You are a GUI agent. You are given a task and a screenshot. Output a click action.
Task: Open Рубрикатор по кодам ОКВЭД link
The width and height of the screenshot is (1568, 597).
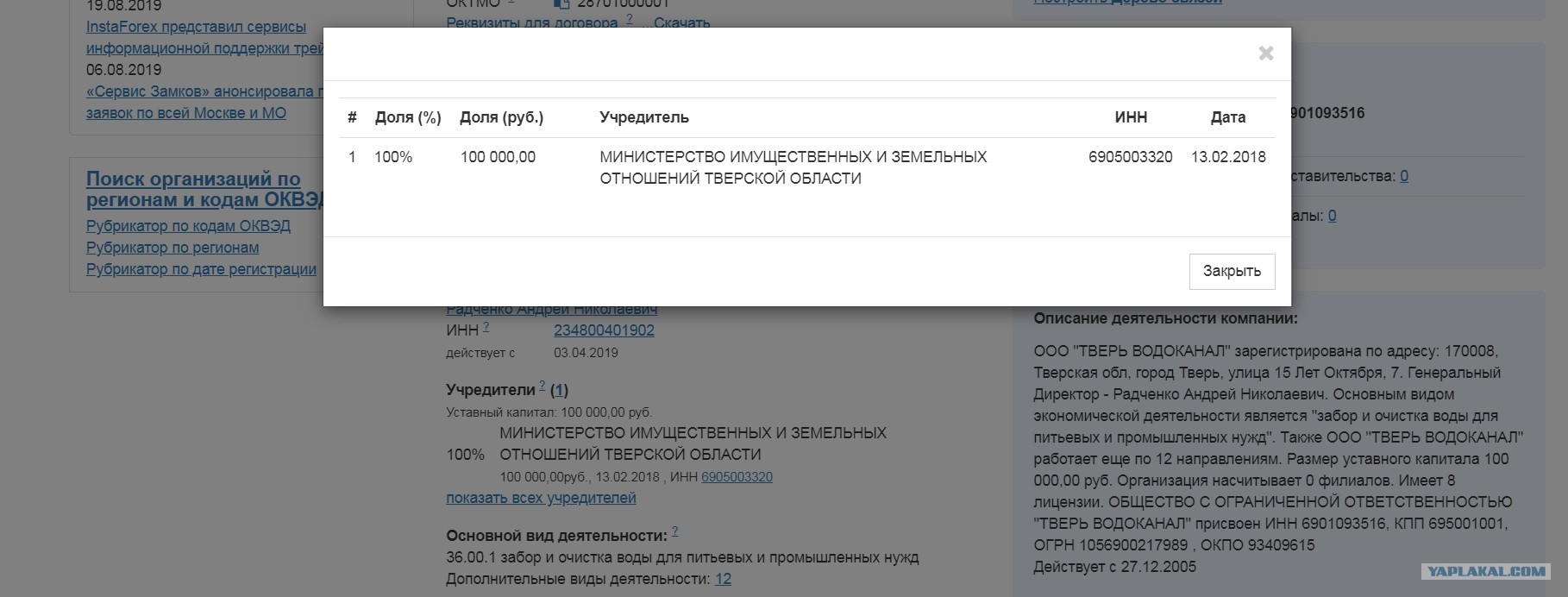pyautogui.click(x=188, y=226)
